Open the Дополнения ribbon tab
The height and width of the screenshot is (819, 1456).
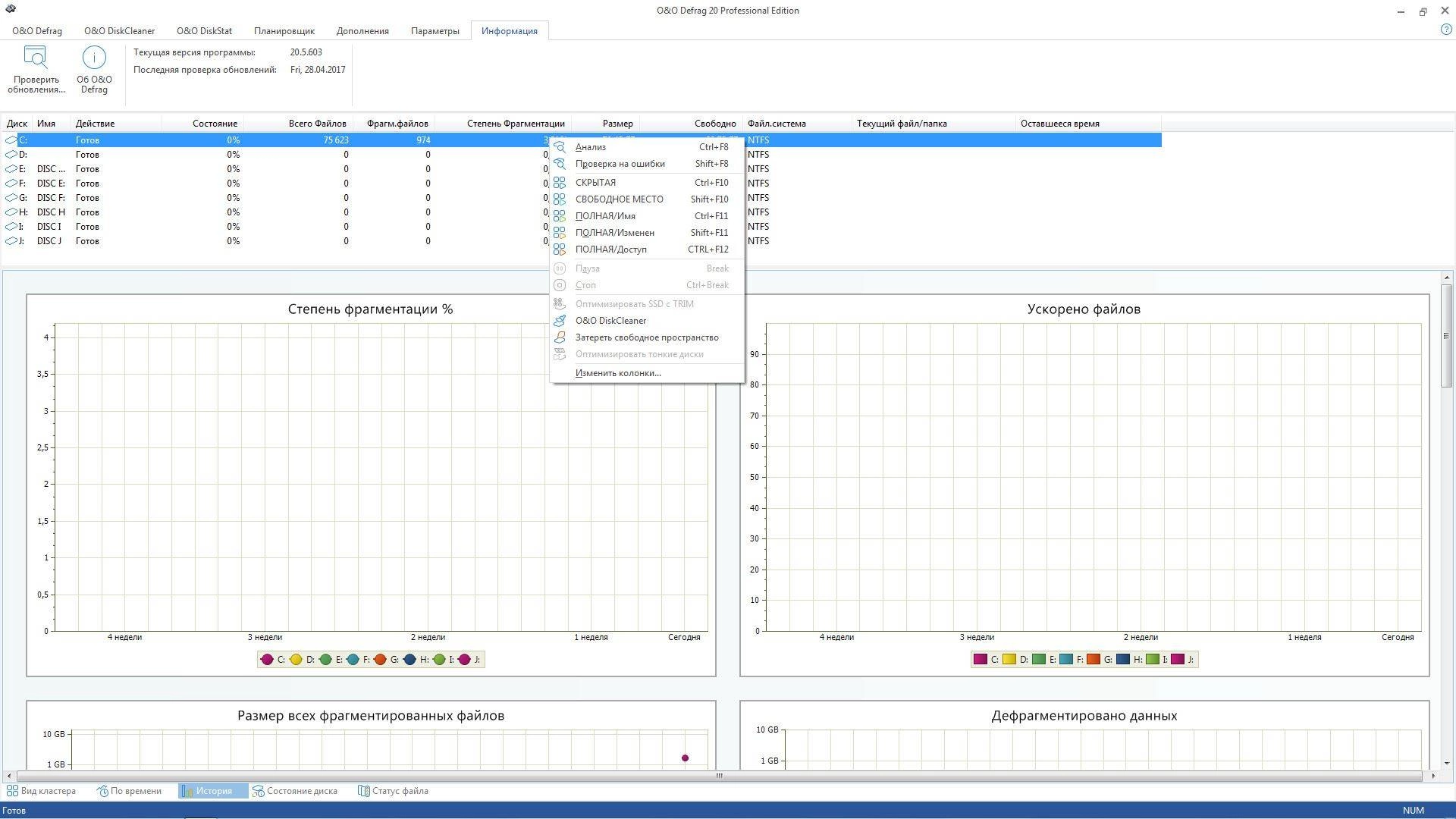click(x=362, y=31)
